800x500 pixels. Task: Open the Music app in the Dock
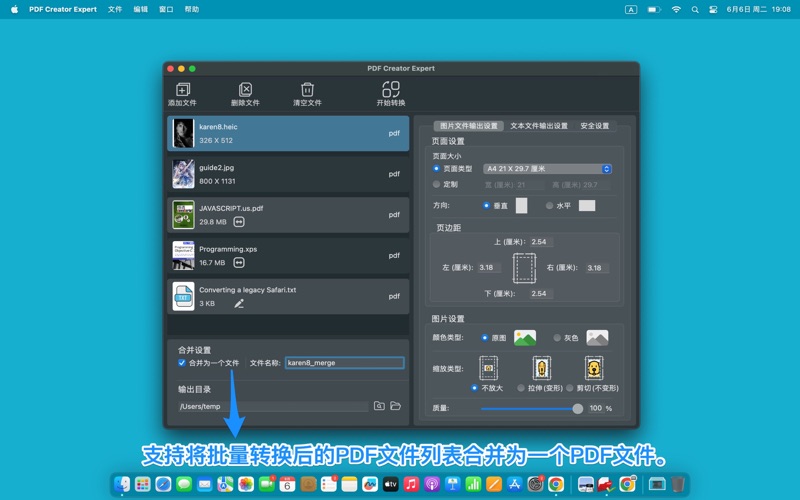411,484
